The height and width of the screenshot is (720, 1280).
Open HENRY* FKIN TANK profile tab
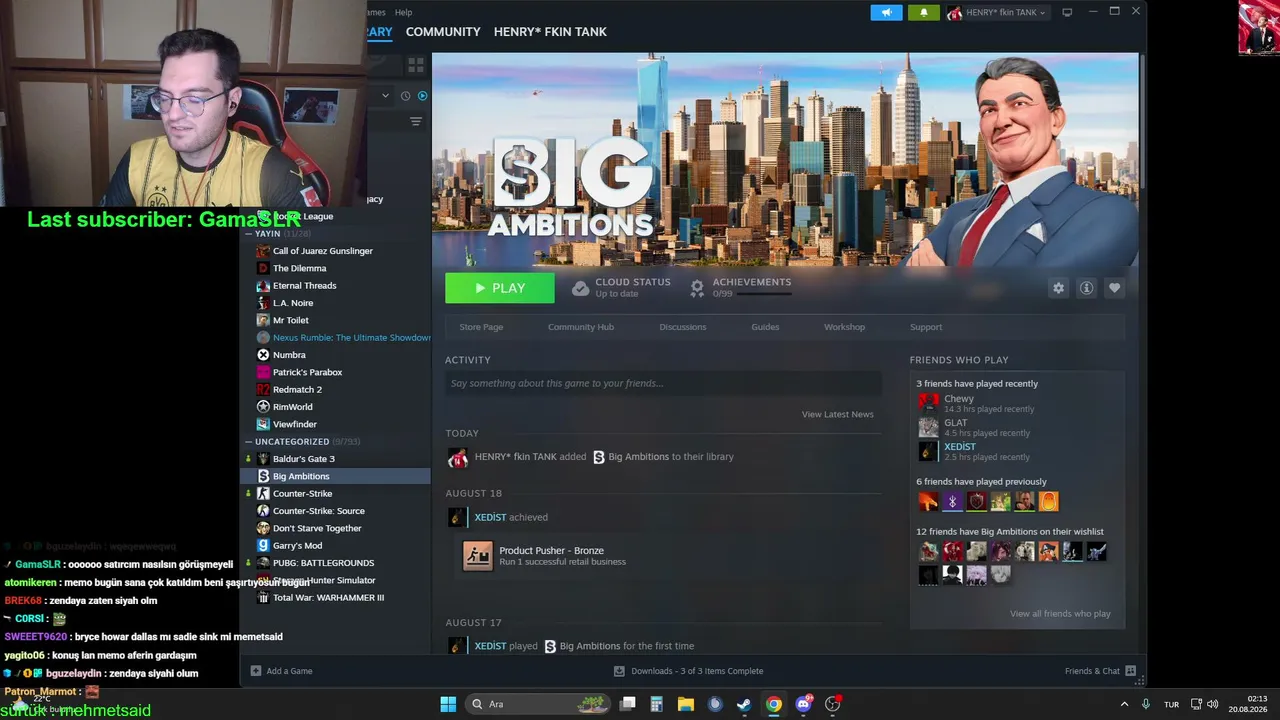(x=550, y=32)
